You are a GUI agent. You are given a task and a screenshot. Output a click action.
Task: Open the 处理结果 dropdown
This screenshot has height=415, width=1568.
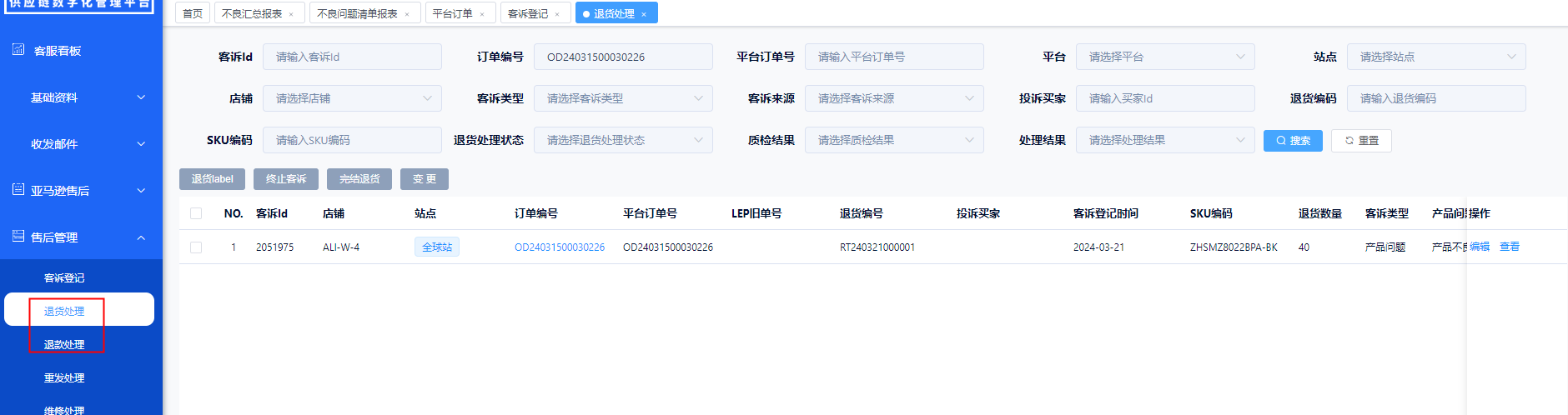(1165, 140)
